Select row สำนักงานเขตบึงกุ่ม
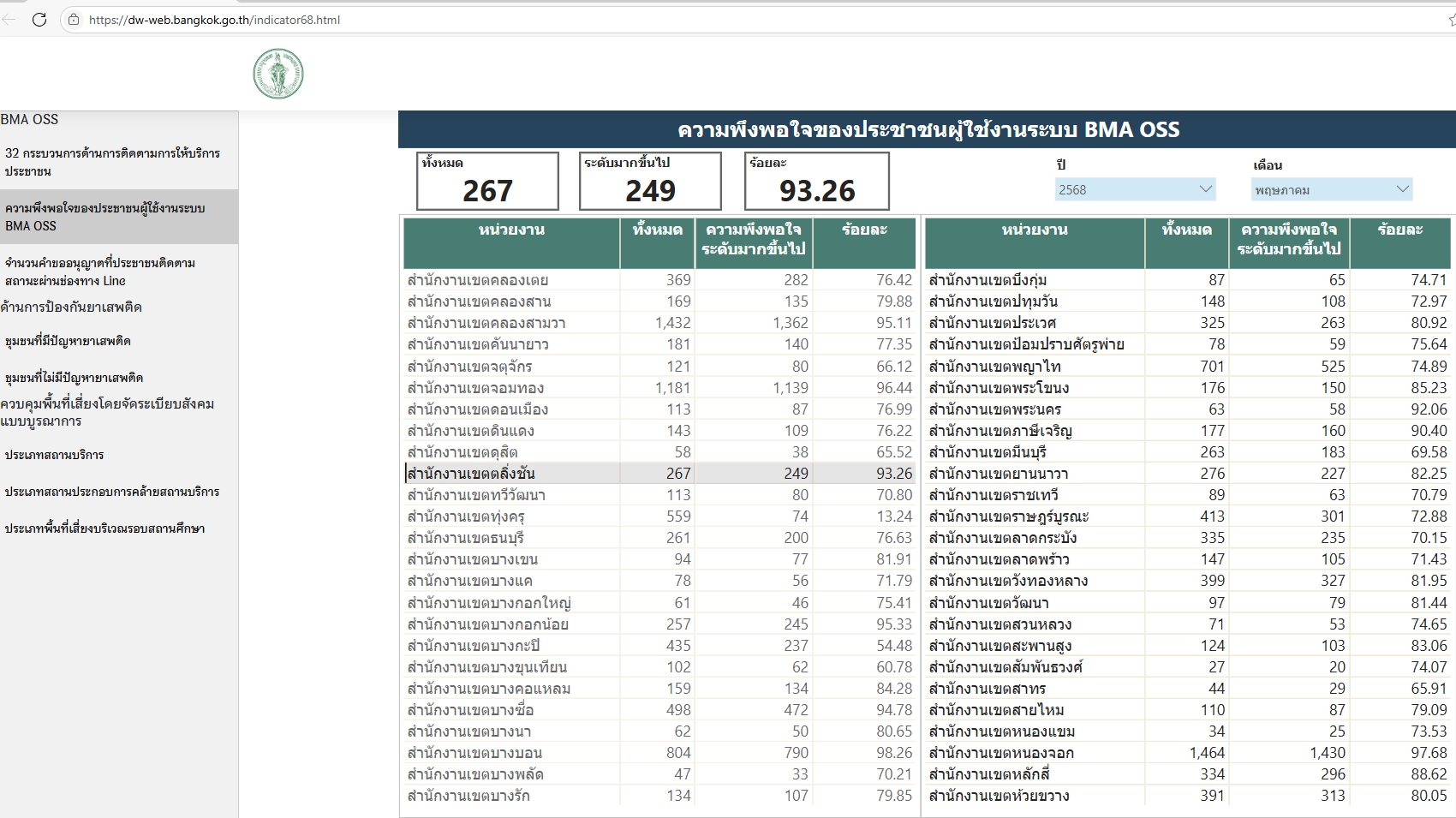Image resolution: width=1456 pixels, height=818 pixels. tap(1188, 280)
